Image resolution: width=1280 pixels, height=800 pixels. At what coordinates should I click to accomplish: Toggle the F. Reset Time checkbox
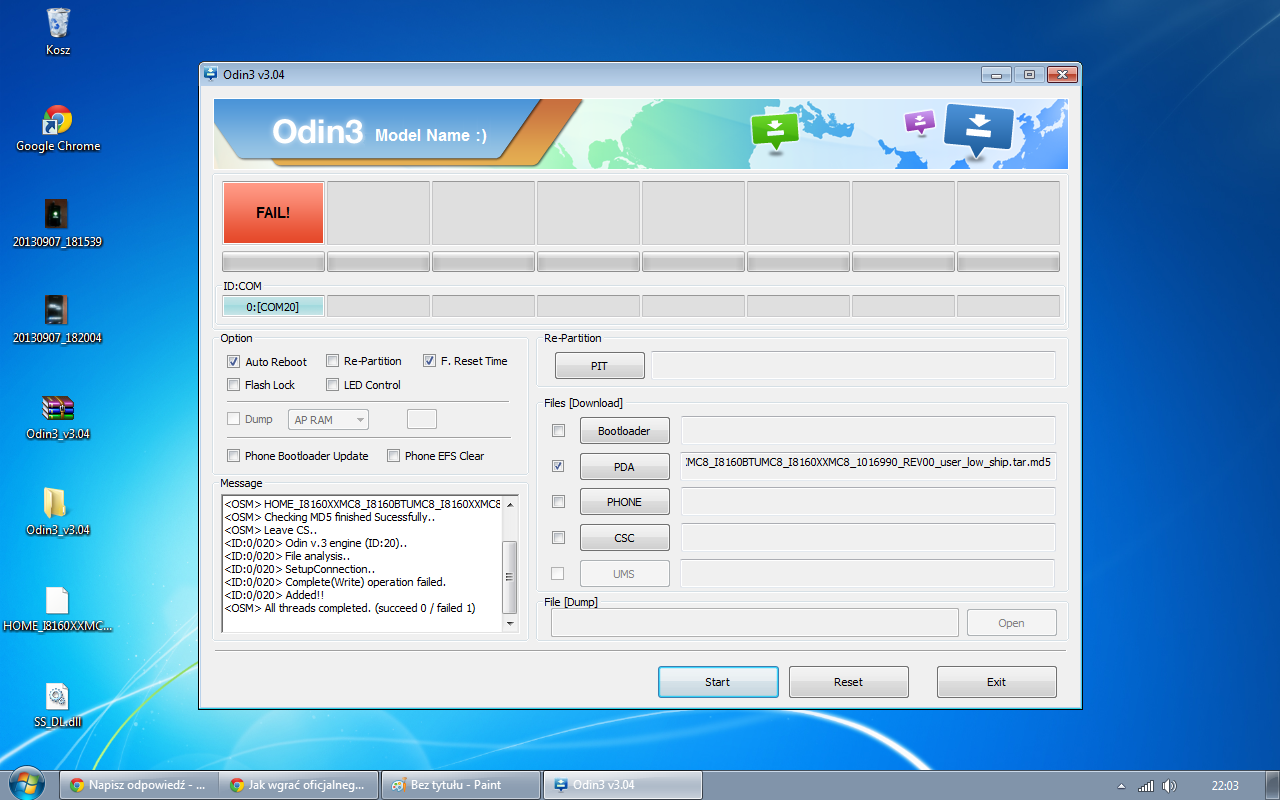point(429,361)
